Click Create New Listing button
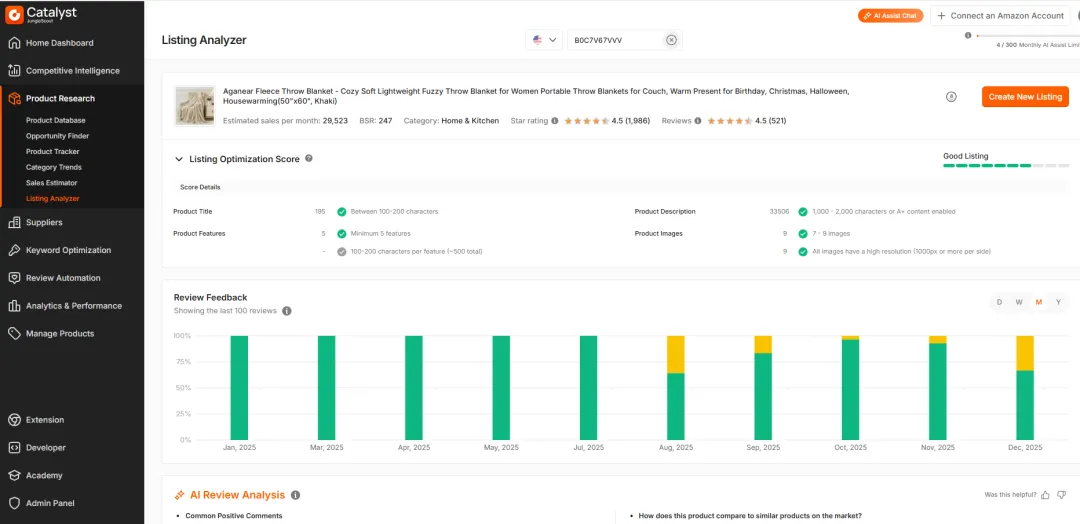The height and width of the screenshot is (524, 1080). point(1025,97)
